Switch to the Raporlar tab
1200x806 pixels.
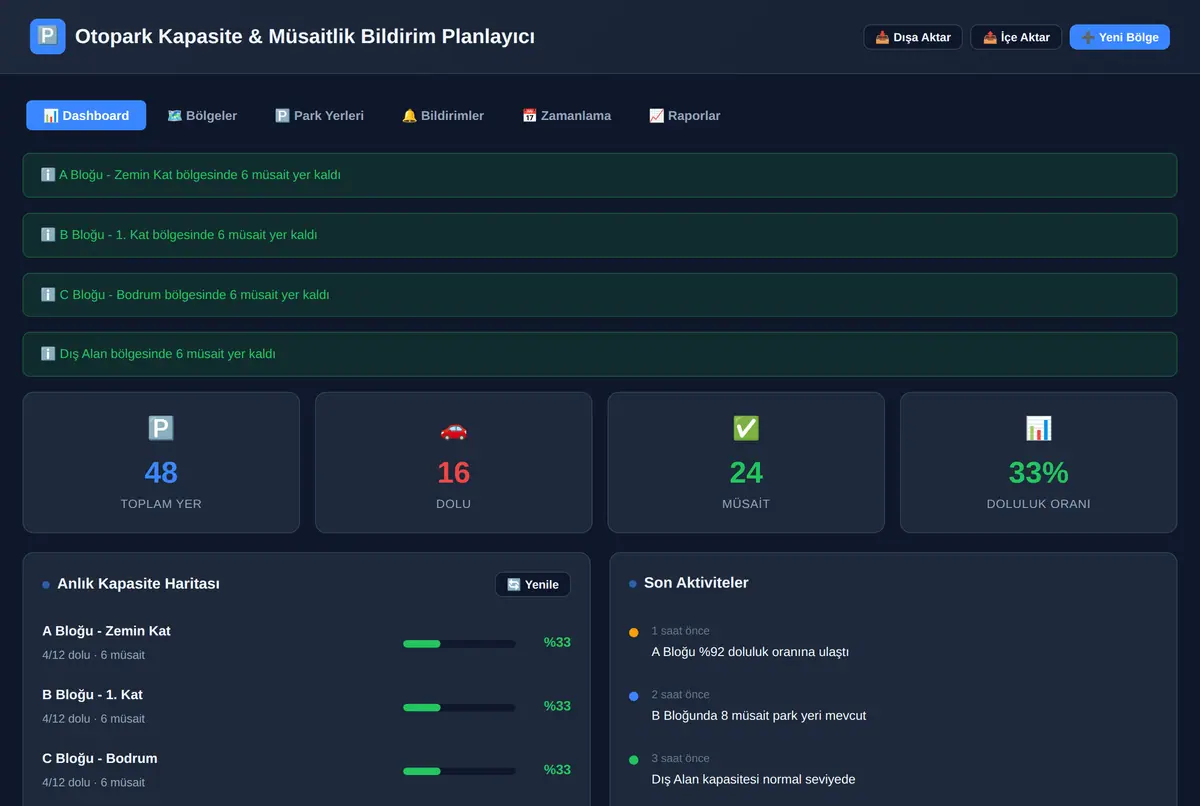pyautogui.click(x=684, y=115)
